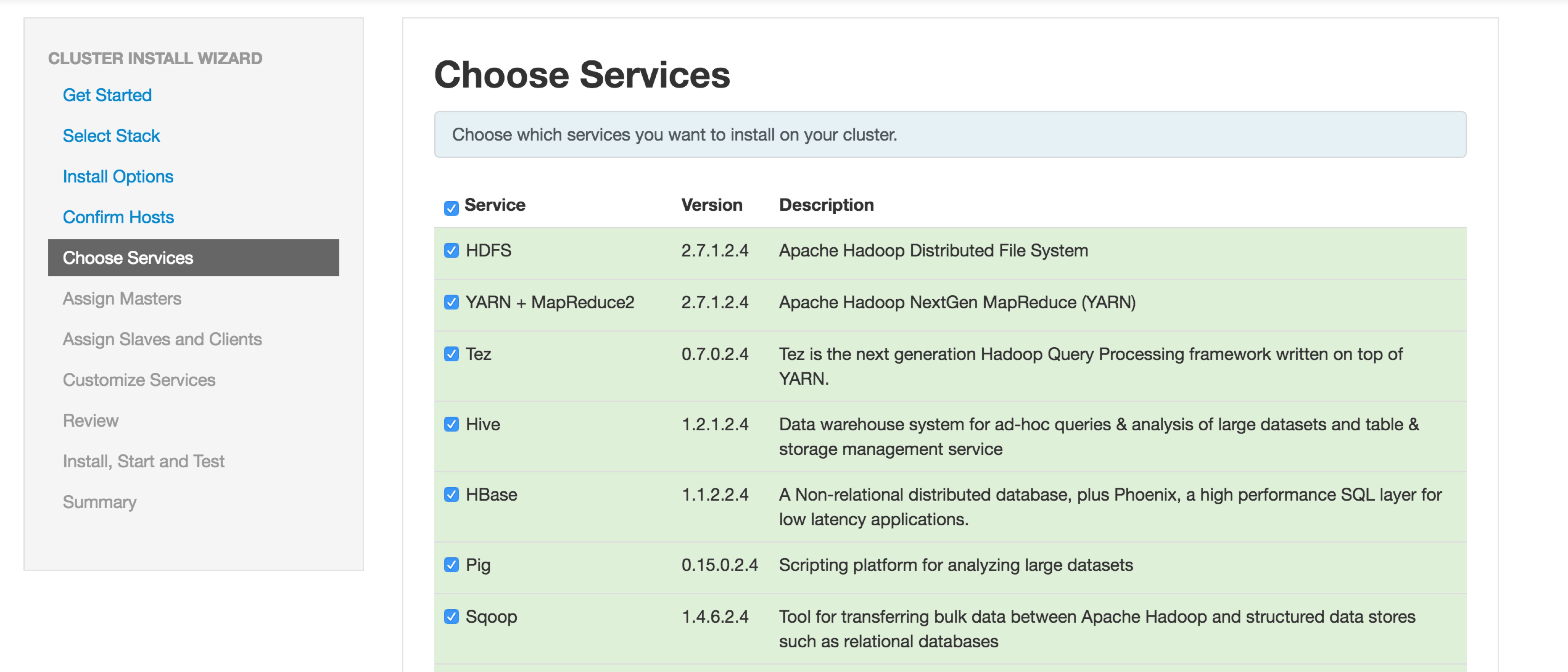Viewport: 1568px width, 672px height.
Task: Toggle the select-all Service checkbox
Action: (451, 209)
